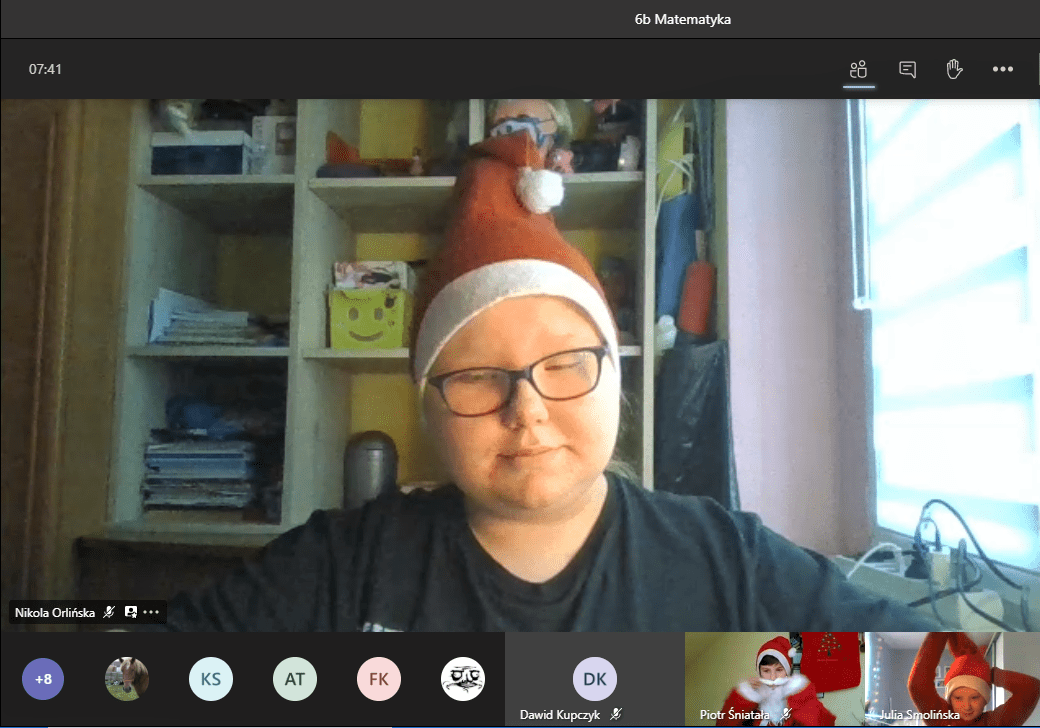Screen dimensions: 1040x728
Task: Open the meeting chat
Action: pos(907,69)
